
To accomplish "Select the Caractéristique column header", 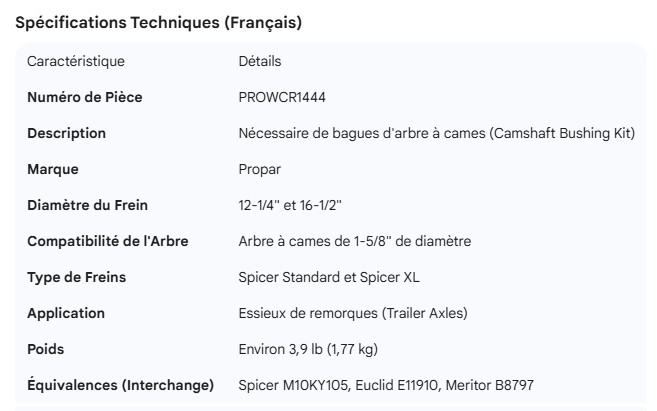I will coord(76,62).
